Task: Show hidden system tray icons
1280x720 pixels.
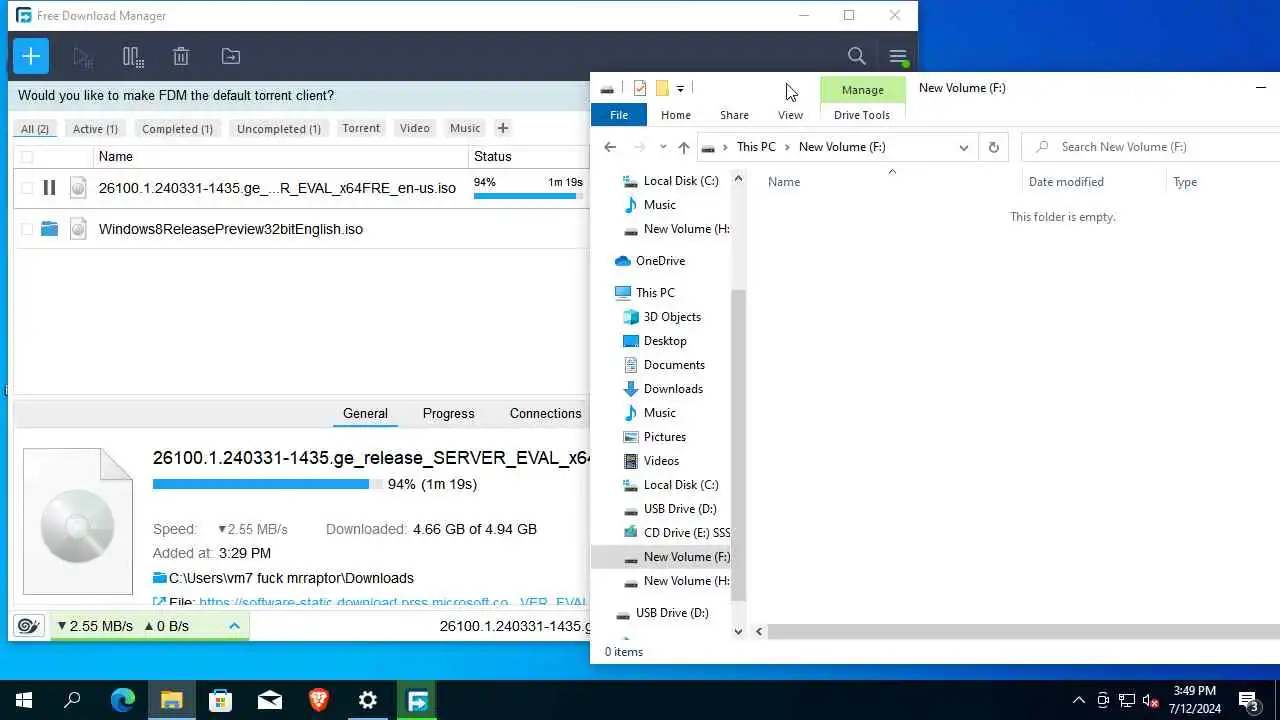Action: (1078, 700)
